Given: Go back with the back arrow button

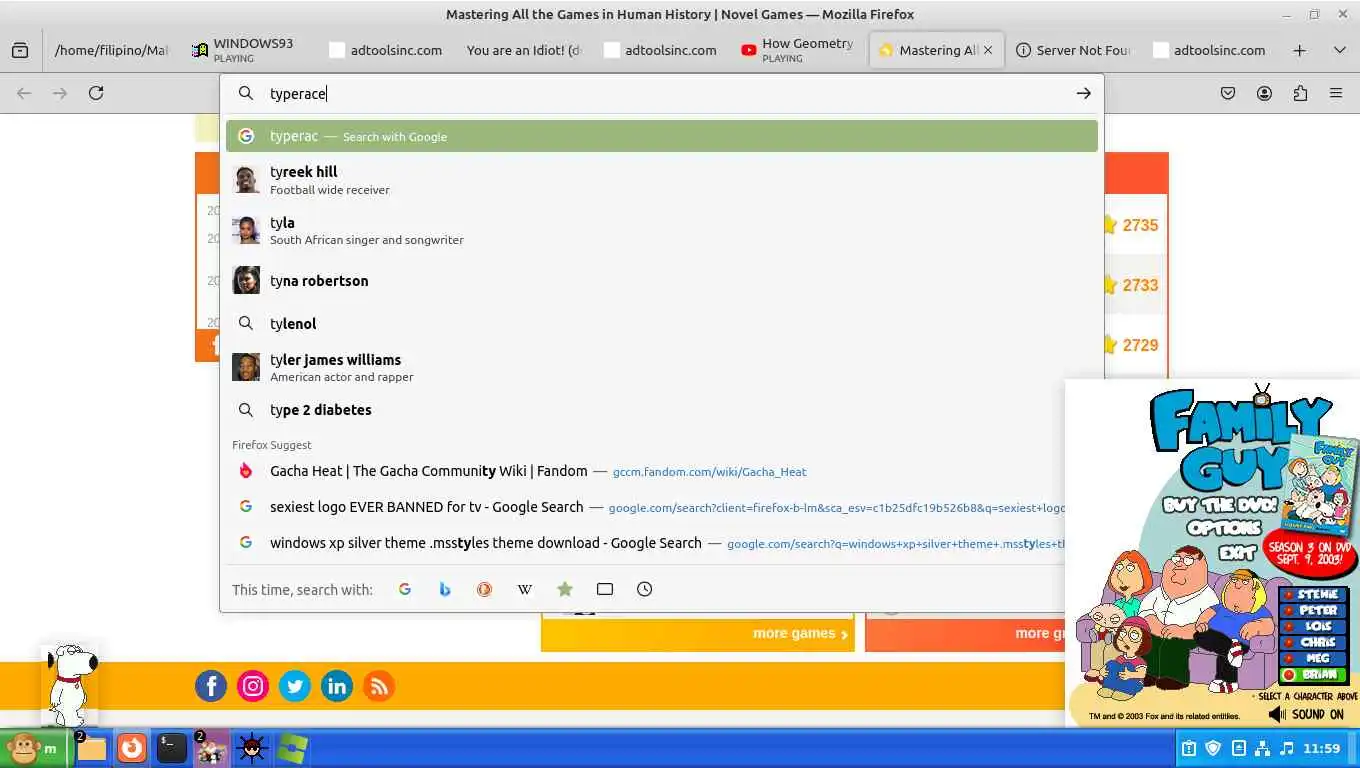Looking at the screenshot, I should tap(24, 93).
